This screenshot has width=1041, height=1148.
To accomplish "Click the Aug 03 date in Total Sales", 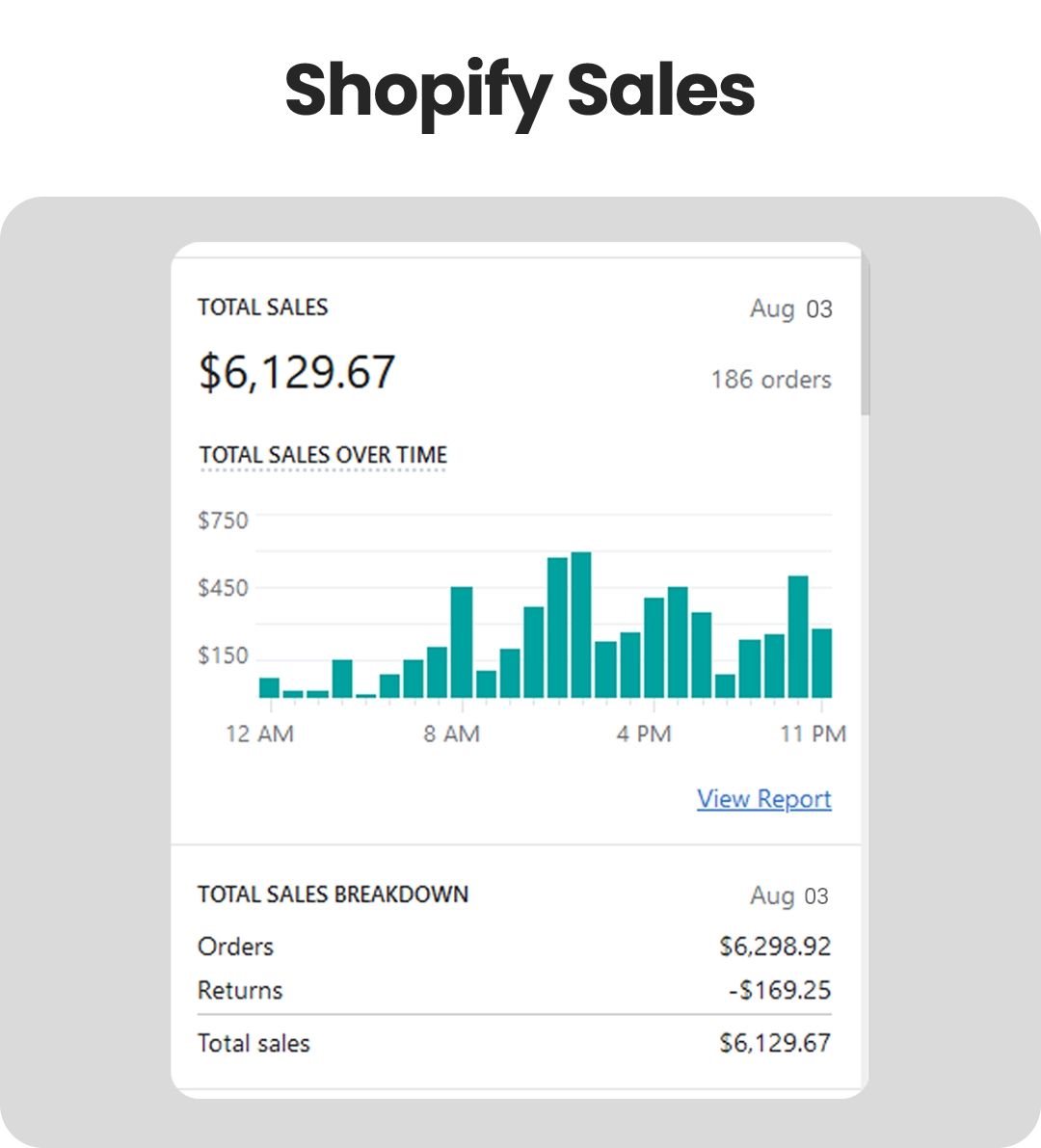I will pyautogui.click(x=790, y=309).
